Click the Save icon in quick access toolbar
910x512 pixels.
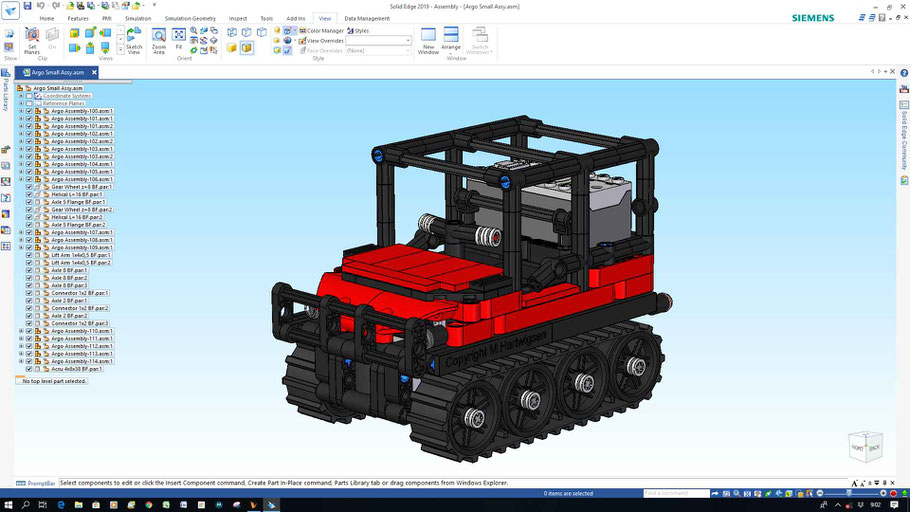(27, 6)
